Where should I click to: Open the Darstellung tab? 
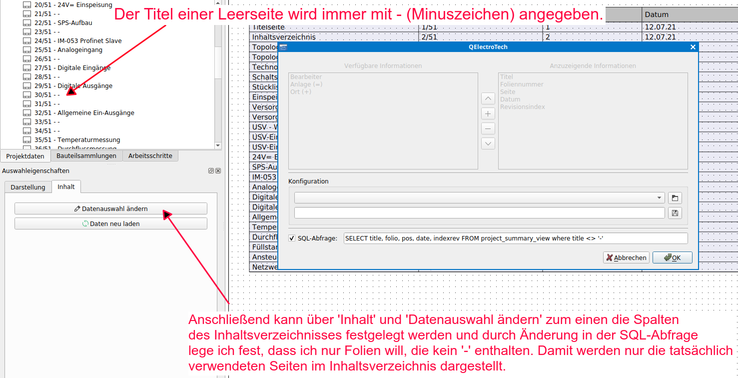point(28,187)
